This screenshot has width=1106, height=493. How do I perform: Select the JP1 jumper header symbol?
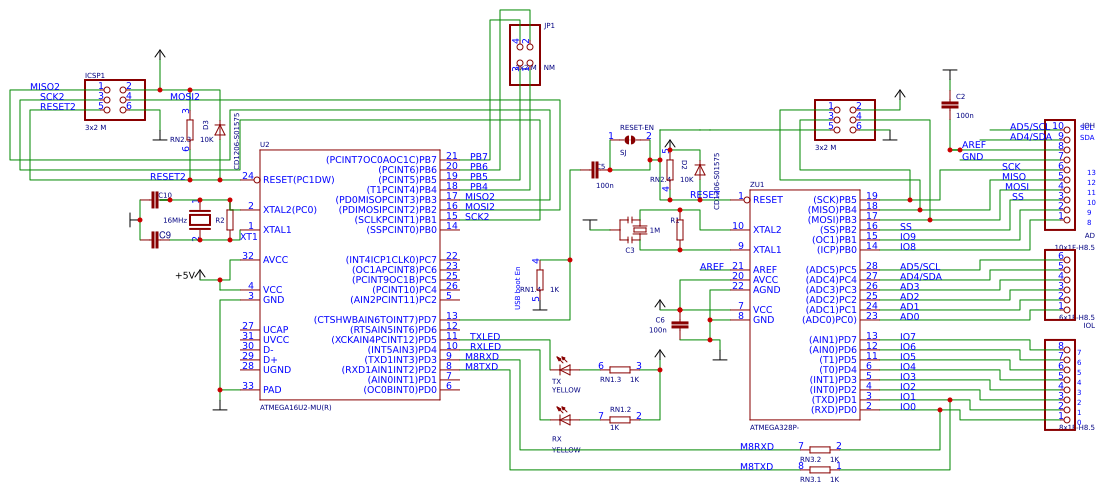click(525, 54)
